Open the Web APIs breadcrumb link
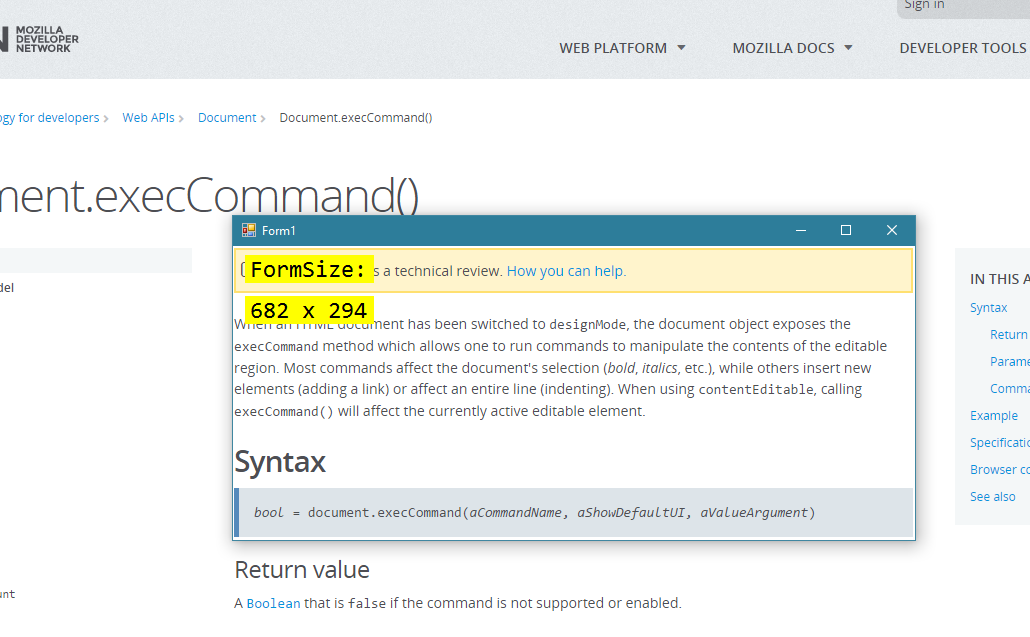This screenshot has height=637, width=1030. tap(148, 118)
